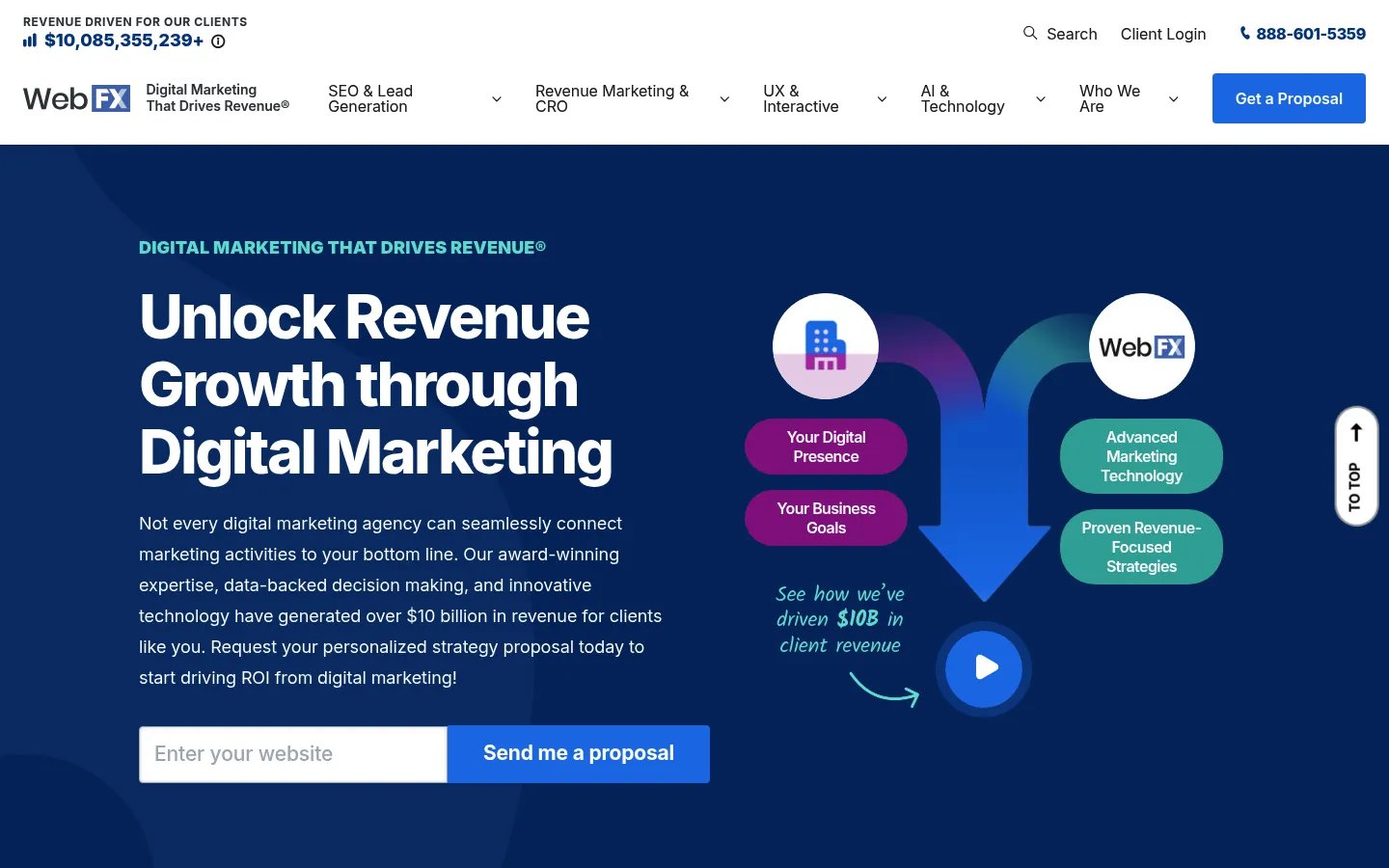Expand UX & Interactive chevron
The image size is (1389, 868).
[882, 99]
